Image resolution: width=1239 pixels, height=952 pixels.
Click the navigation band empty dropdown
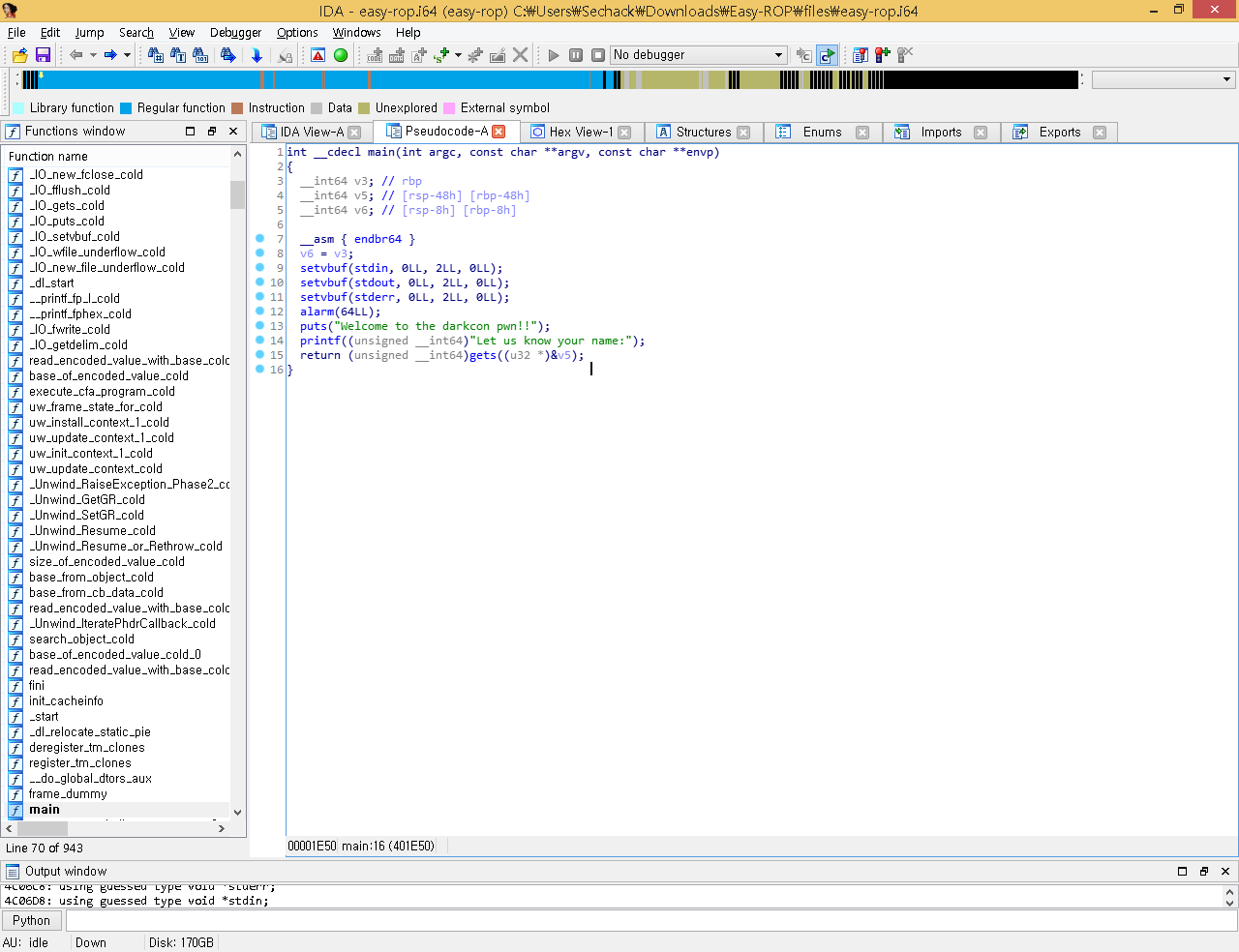pos(1163,80)
